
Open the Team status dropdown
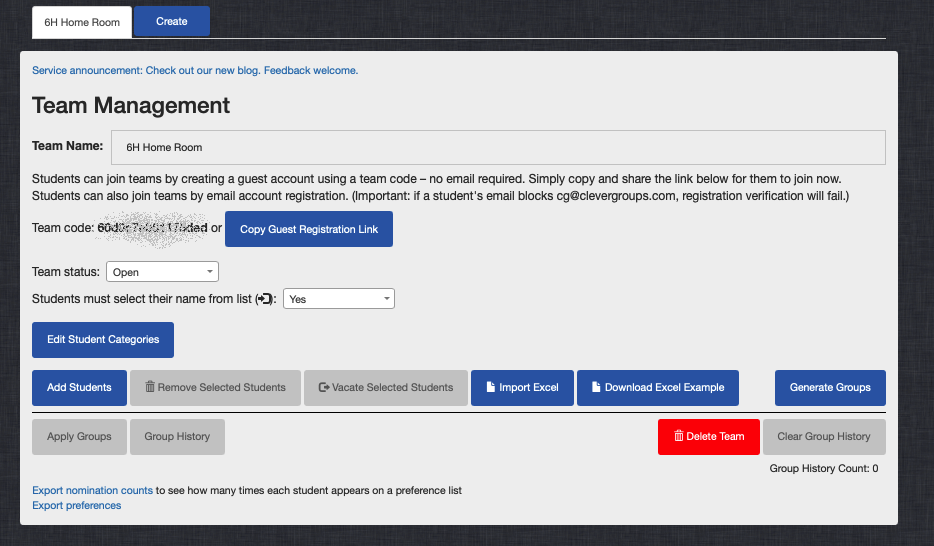(x=162, y=272)
